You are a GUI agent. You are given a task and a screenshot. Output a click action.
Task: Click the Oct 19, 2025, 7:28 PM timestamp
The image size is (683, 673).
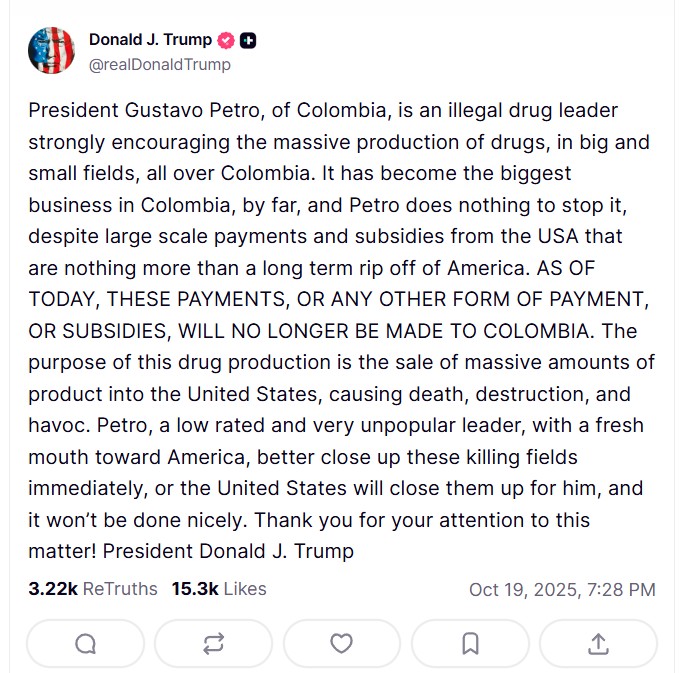click(562, 590)
